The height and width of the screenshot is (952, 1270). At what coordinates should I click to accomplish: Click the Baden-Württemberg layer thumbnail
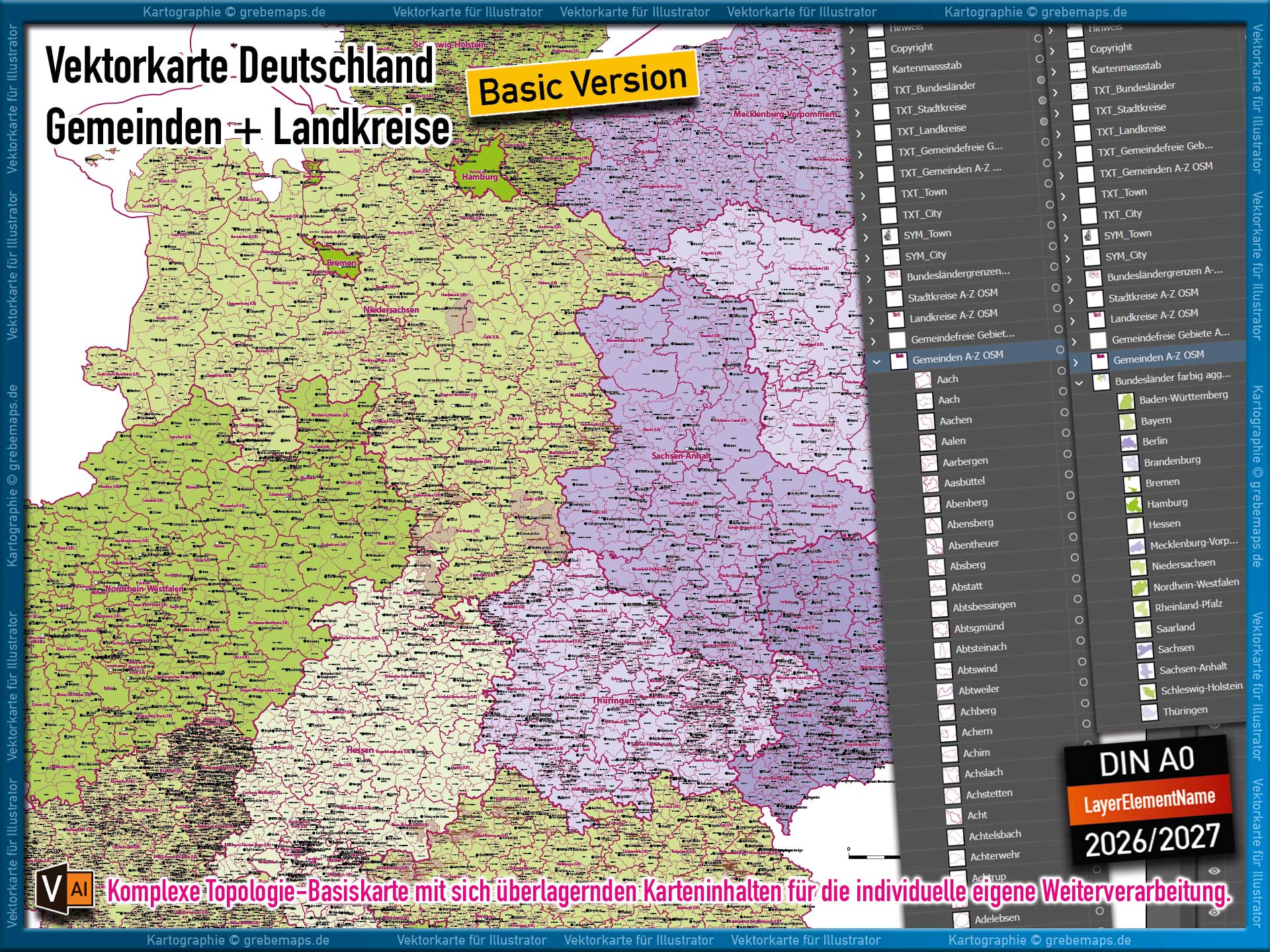pos(1125,401)
